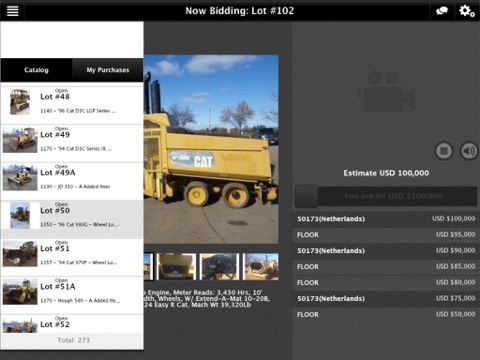Open the hamburger menu icon

pyautogui.click(x=12, y=11)
